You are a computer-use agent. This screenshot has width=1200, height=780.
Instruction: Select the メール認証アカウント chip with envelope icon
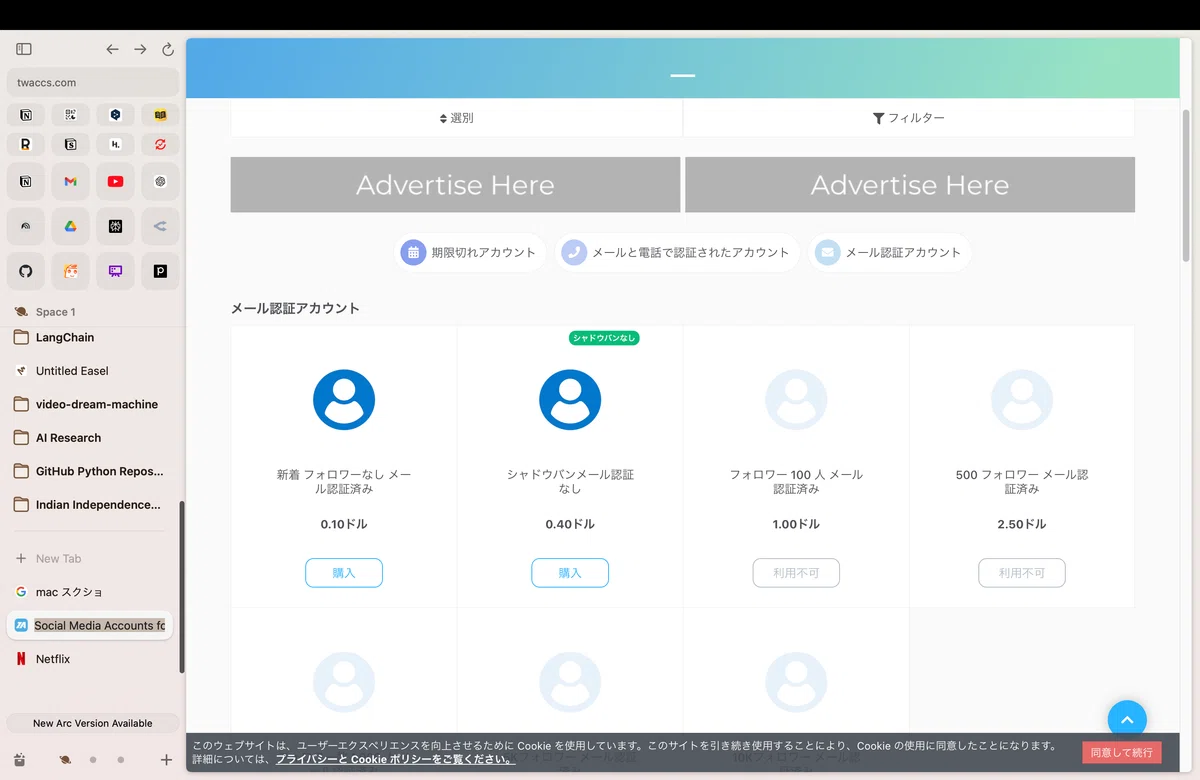click(890, 253)
